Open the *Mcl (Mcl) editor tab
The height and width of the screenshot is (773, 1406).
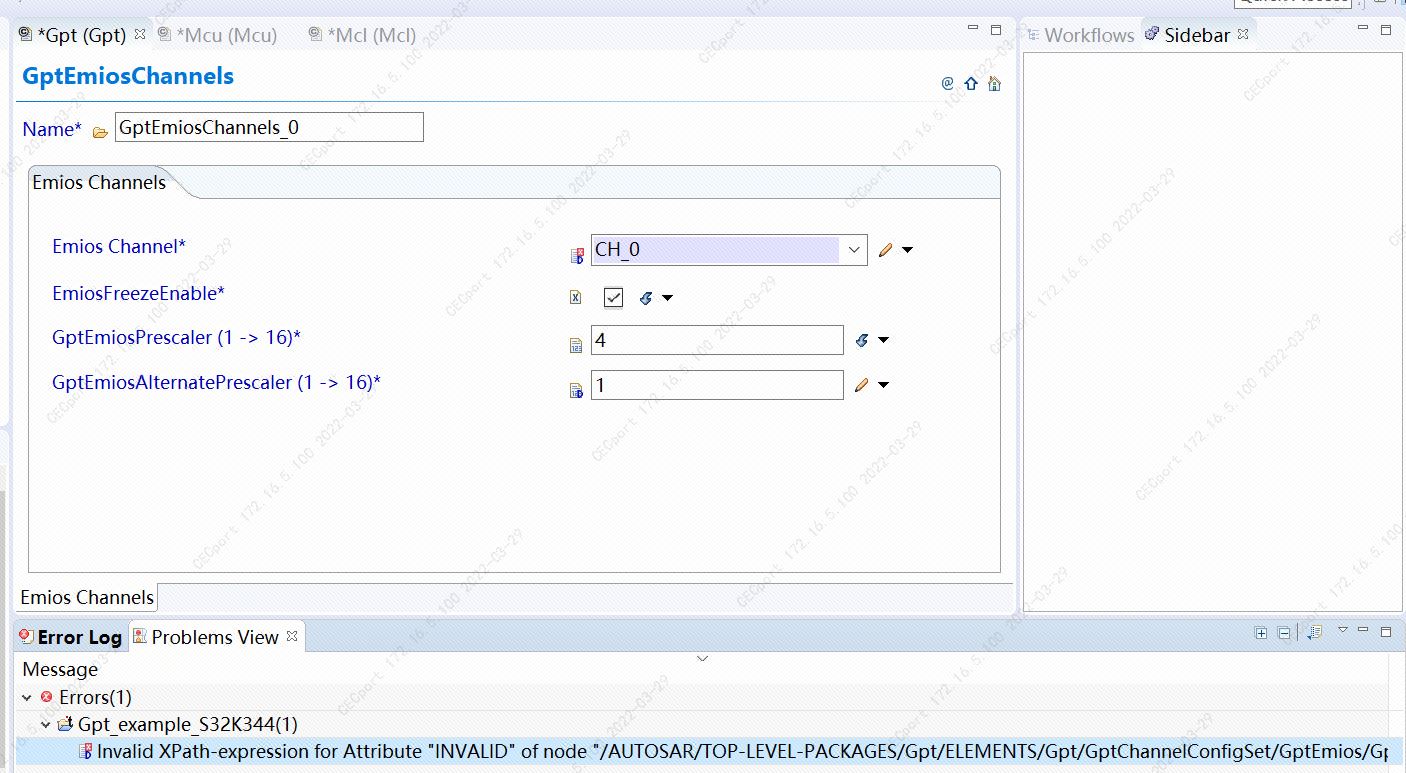point(372,35)
